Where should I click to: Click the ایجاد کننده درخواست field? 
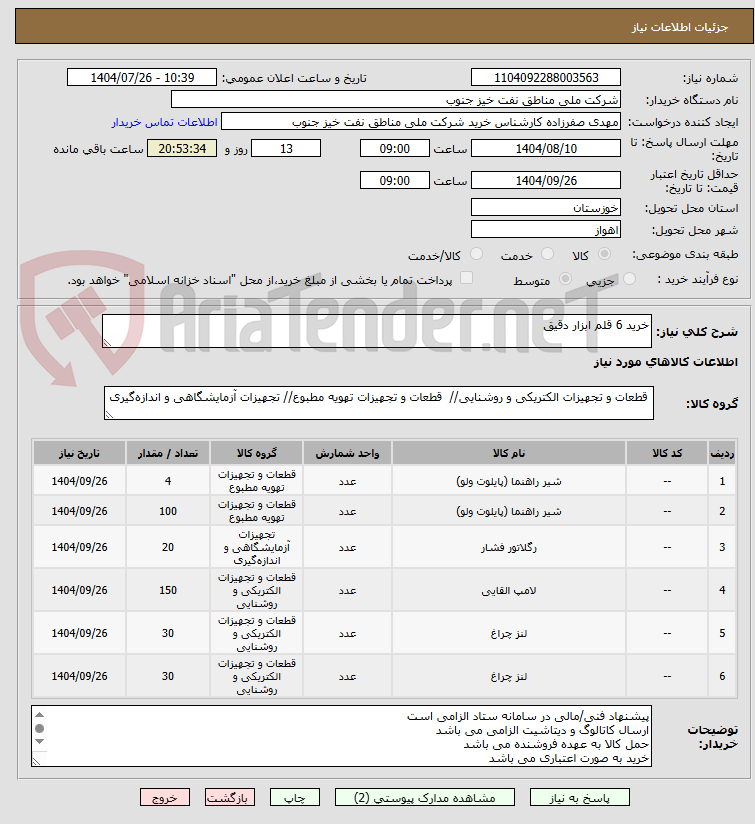pos(421,121)
